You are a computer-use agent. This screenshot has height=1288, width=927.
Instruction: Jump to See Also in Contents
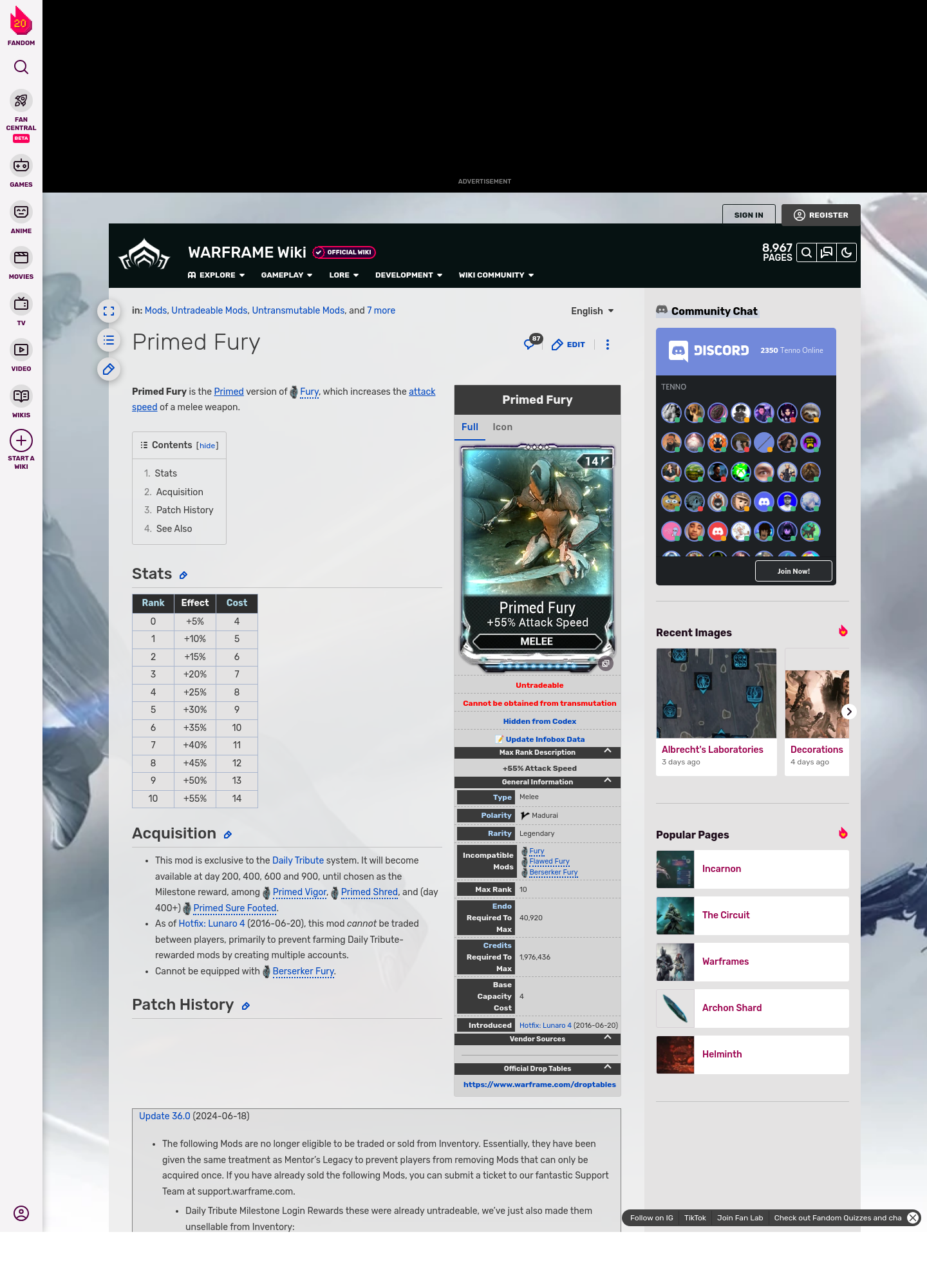(174, 529)
